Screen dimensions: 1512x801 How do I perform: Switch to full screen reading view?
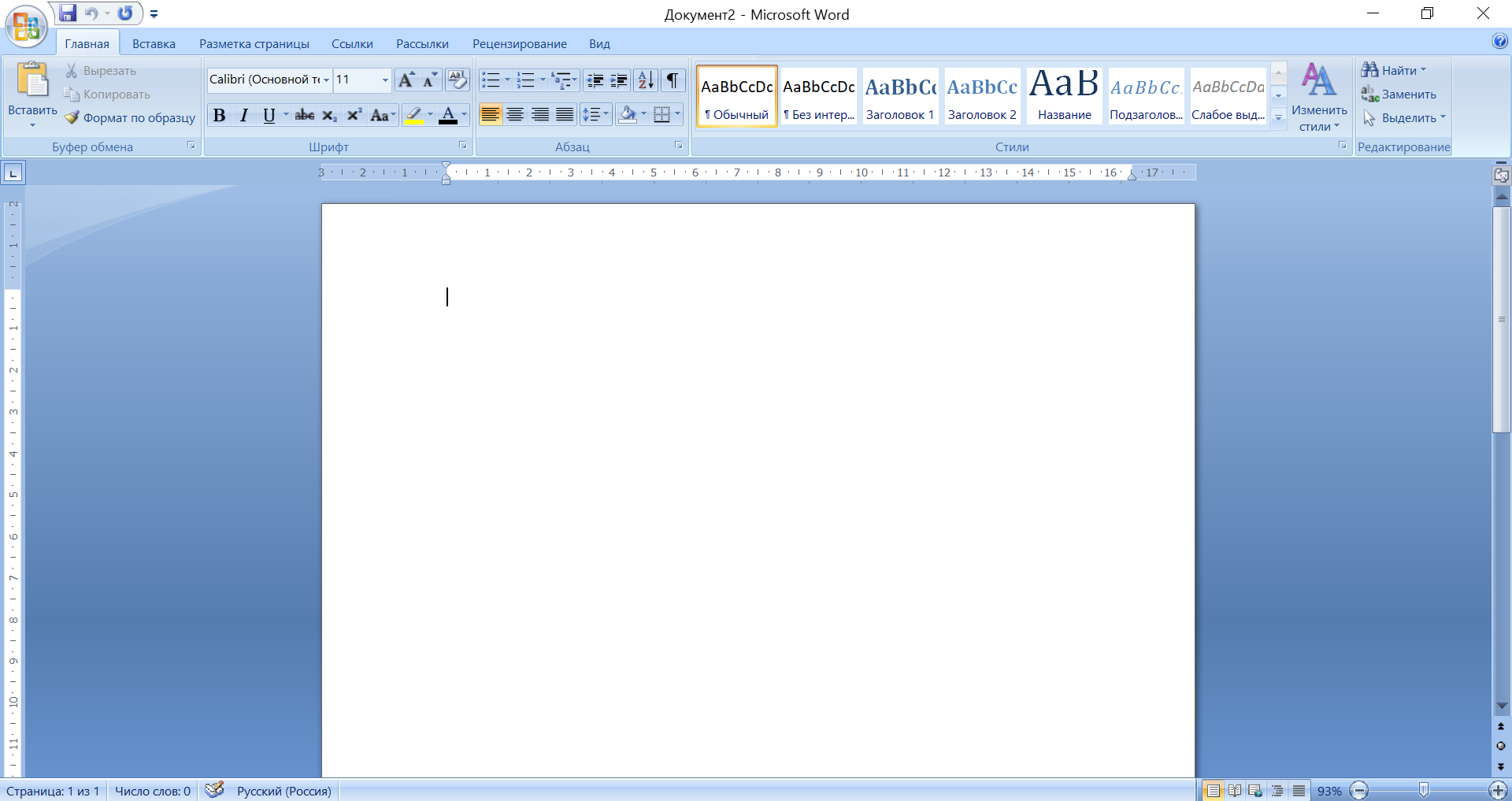[x=1235, y=790]
